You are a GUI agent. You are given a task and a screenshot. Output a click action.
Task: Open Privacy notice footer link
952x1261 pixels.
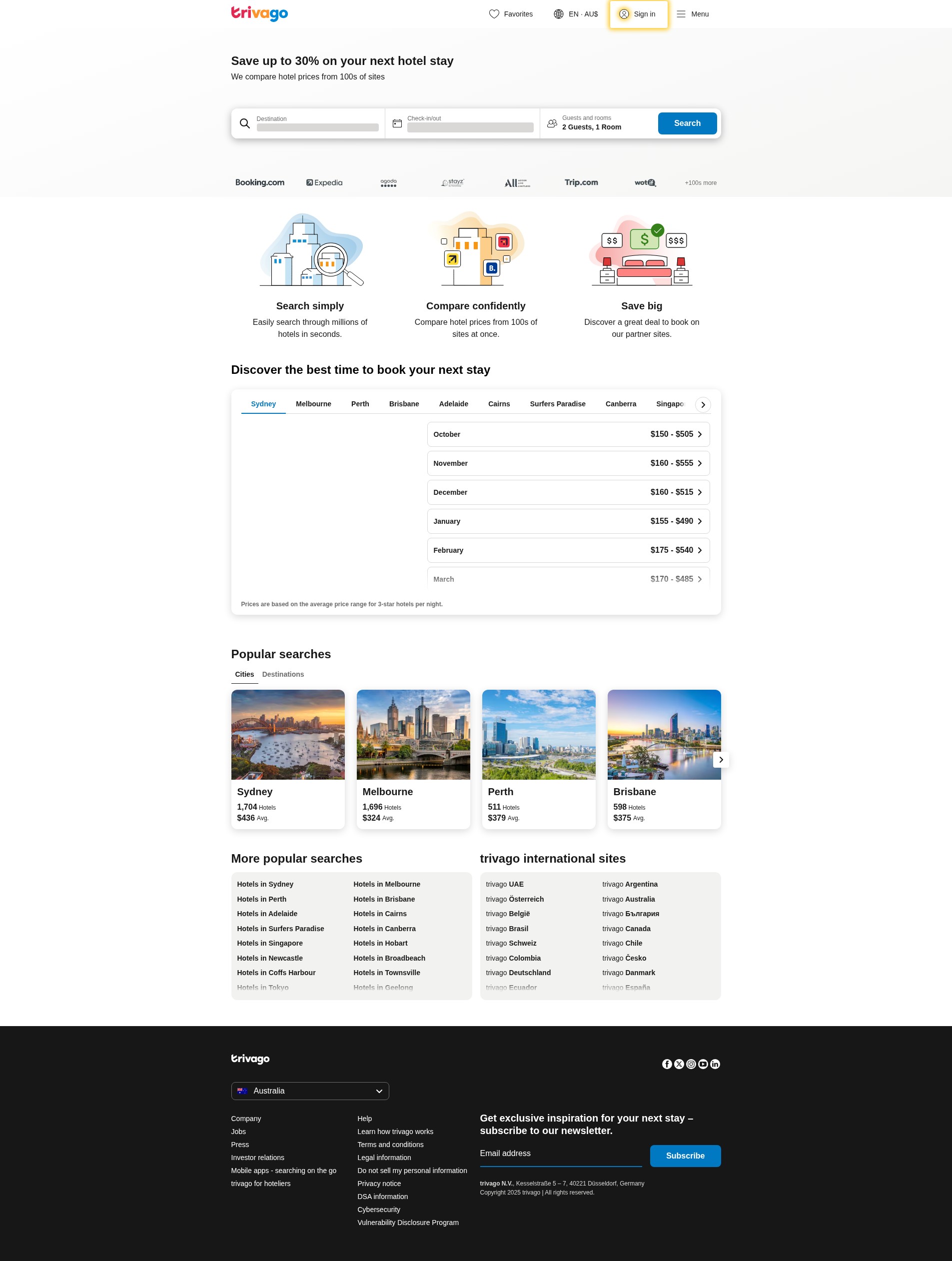pyautogui.click(x=379, y=1184)
